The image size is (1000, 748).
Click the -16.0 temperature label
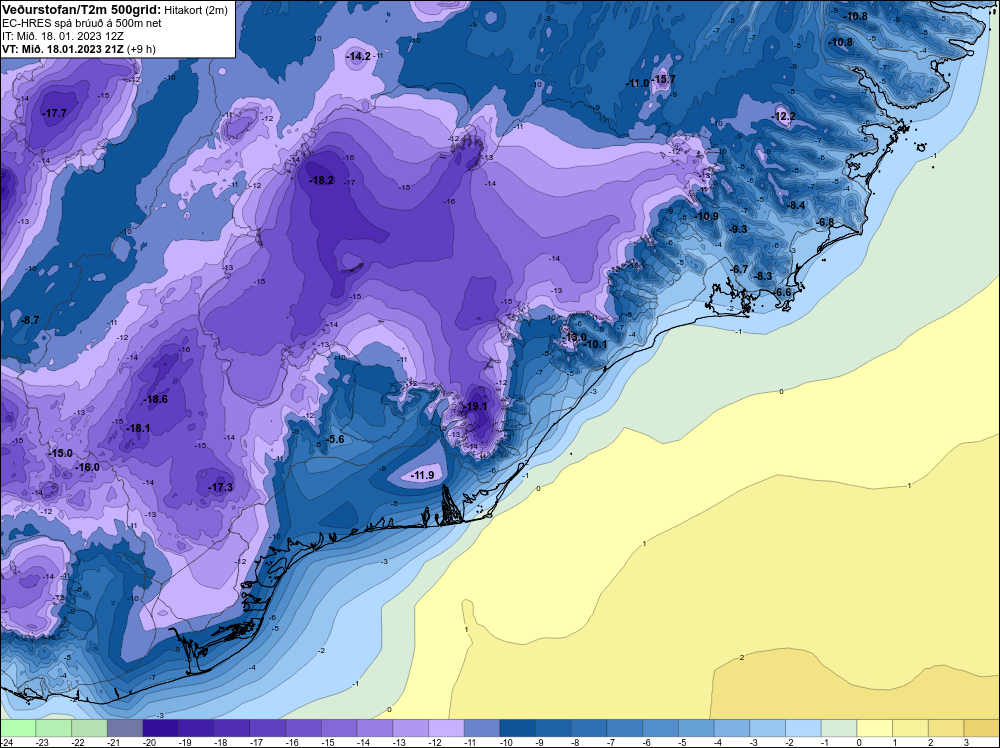point(87,467)
